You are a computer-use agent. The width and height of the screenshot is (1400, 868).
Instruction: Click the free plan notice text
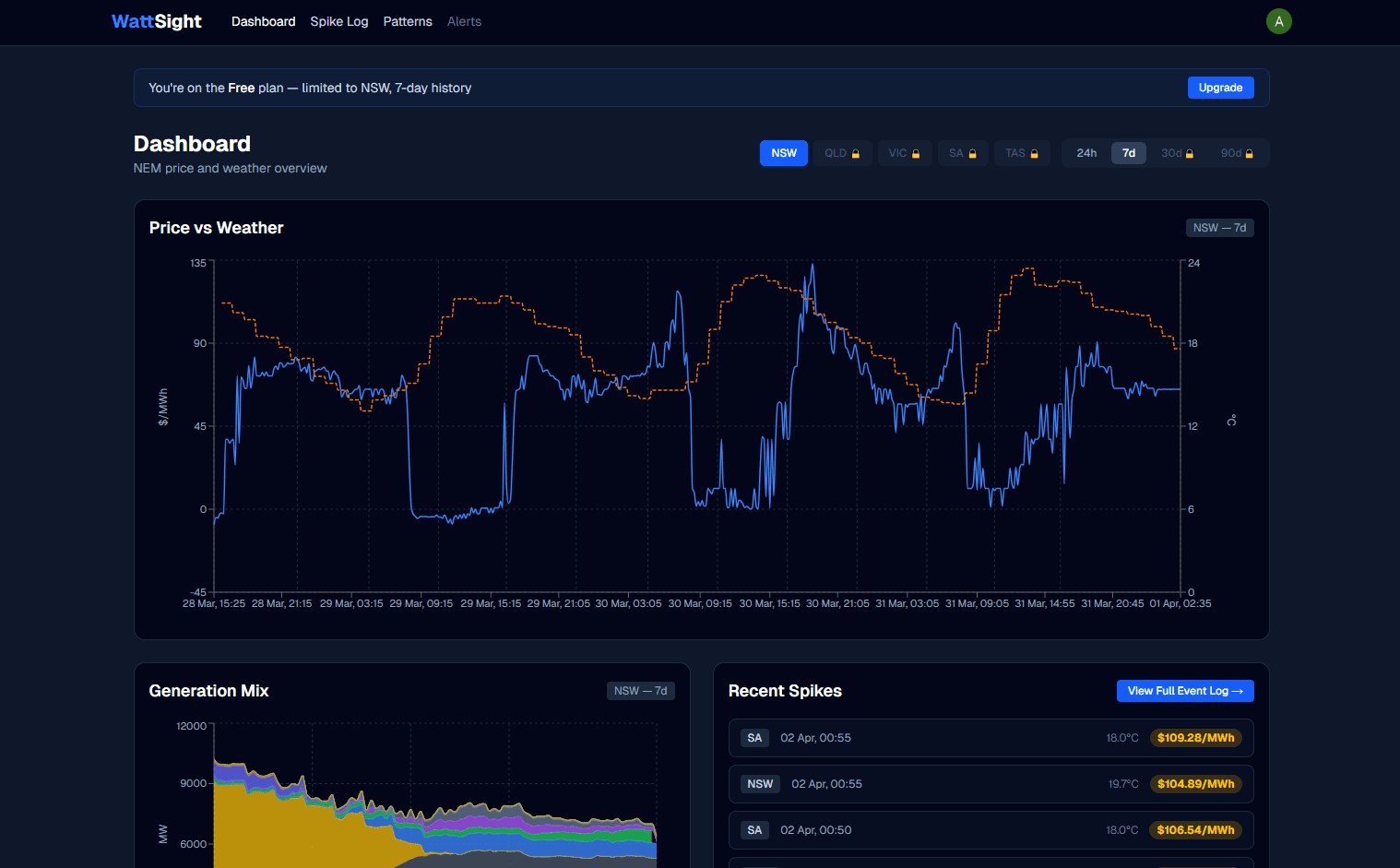coord(310,88)
